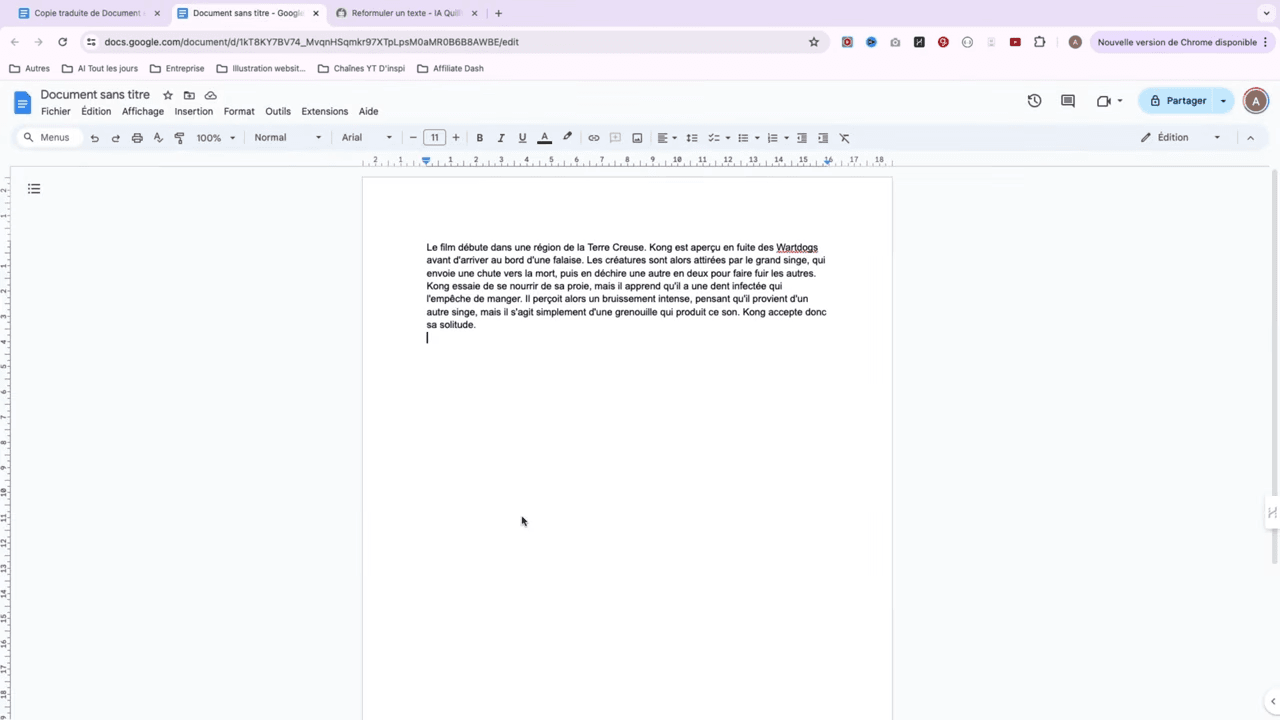View the cloud save status
1280x720 pixels.
click(210, 95)
